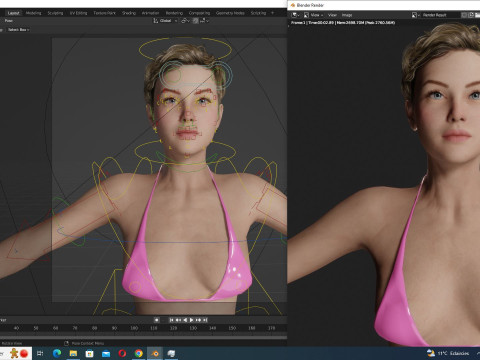Open Image menu in Blender Render window
Image resolution: width=480 pixels, height=360 pixels.
[x=347, y=15]
